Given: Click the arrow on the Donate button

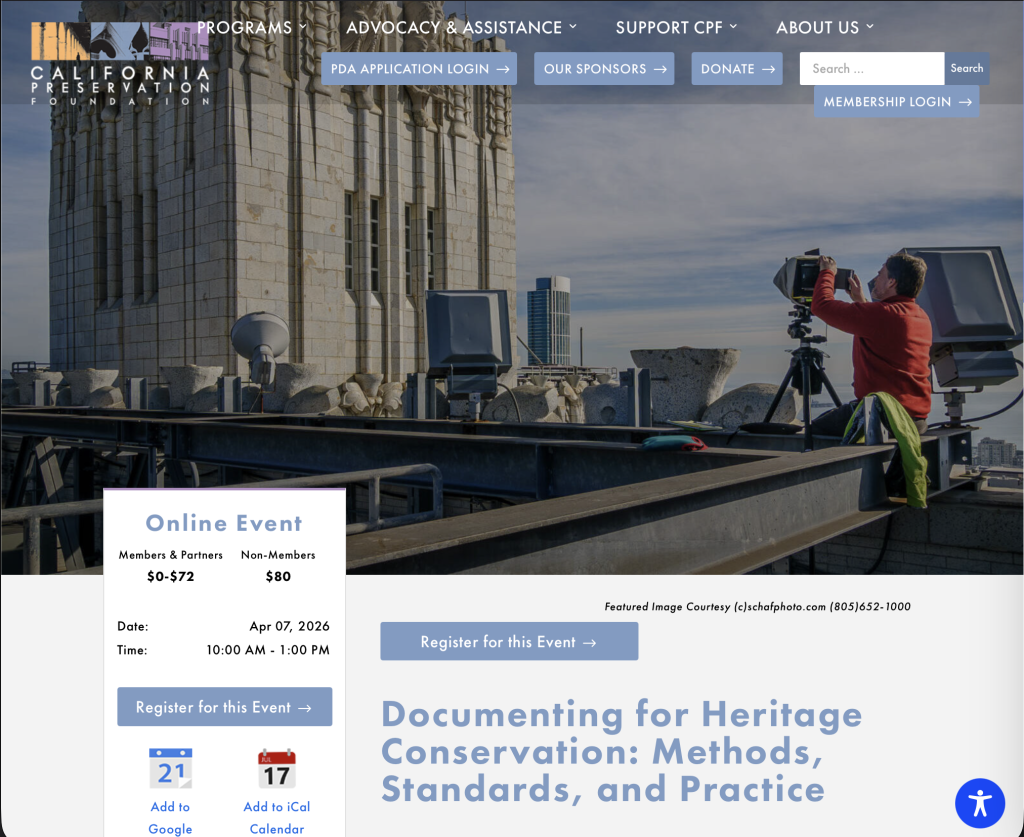Looking at the screenshot, I should (766, 68).
